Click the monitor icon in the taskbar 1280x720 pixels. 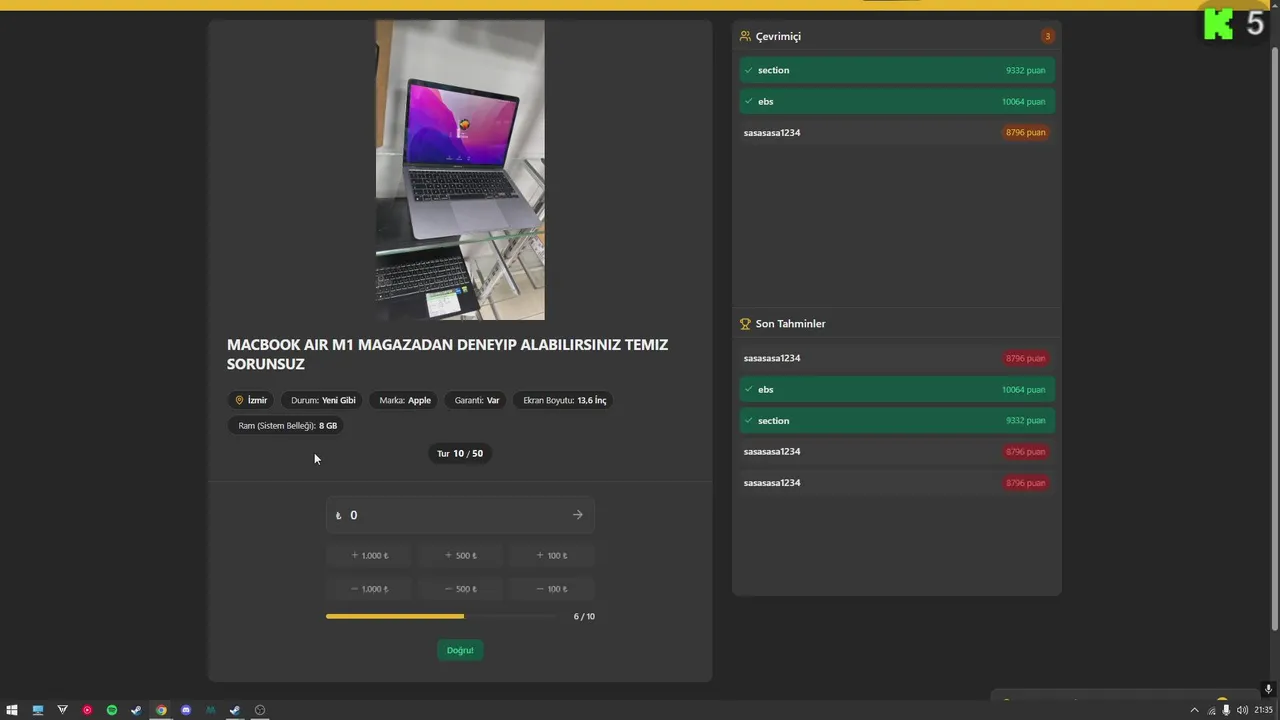38,710
